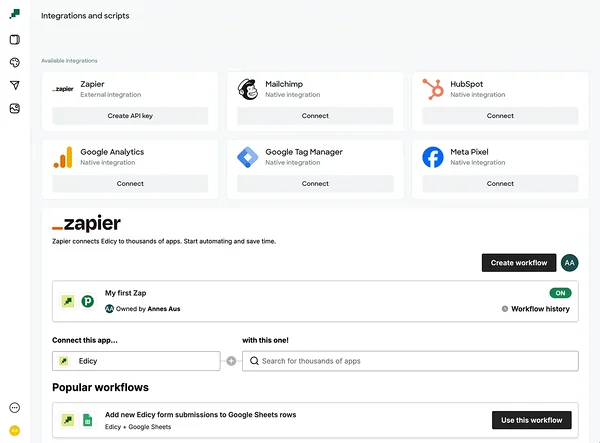Click the AA account avatar beside Create workflow
Viewport: 600px width, 443px height.
pyautogui.click(x=569, y=263)
